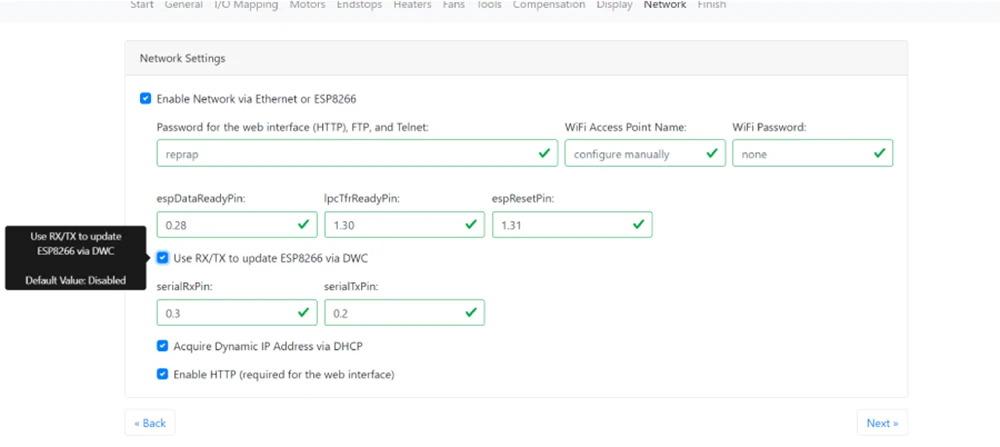Go to the previous page with Back
Viewport: 1000px width, 447px height.
tap(150, 423)
